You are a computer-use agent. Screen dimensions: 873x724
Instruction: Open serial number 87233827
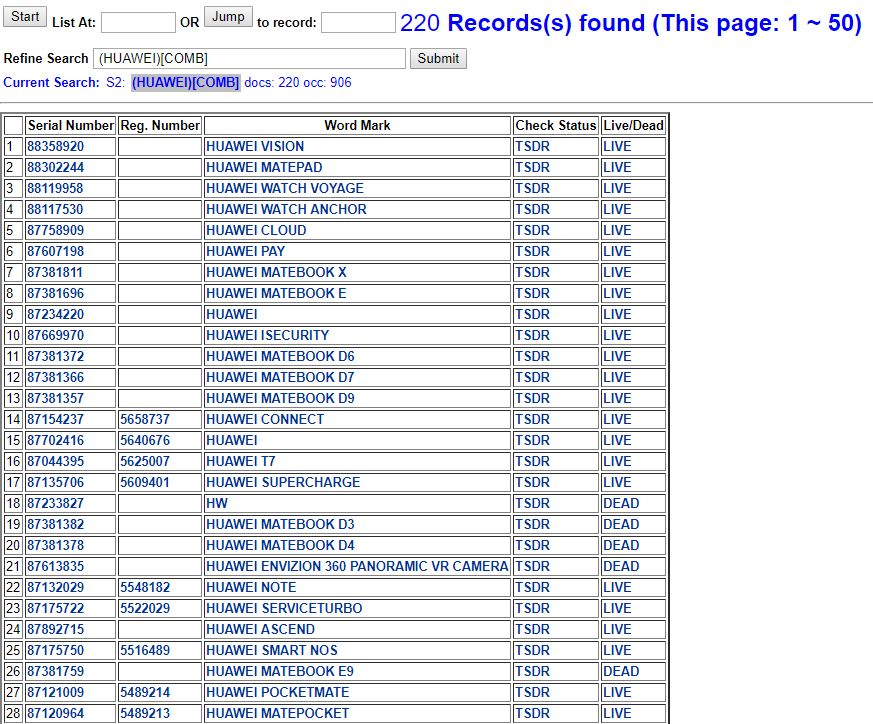tap(55, 503)
